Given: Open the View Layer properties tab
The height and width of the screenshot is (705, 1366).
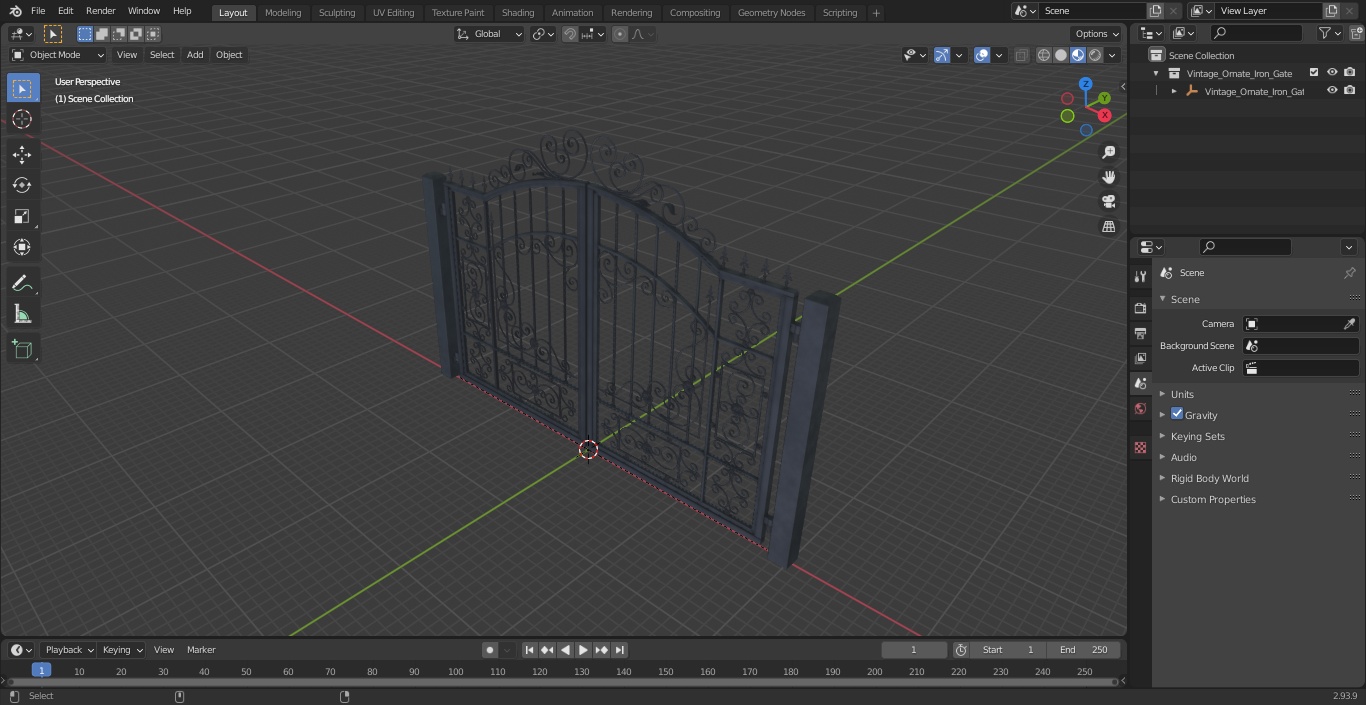Looking at the screenshot, I should coord(1140,358).
